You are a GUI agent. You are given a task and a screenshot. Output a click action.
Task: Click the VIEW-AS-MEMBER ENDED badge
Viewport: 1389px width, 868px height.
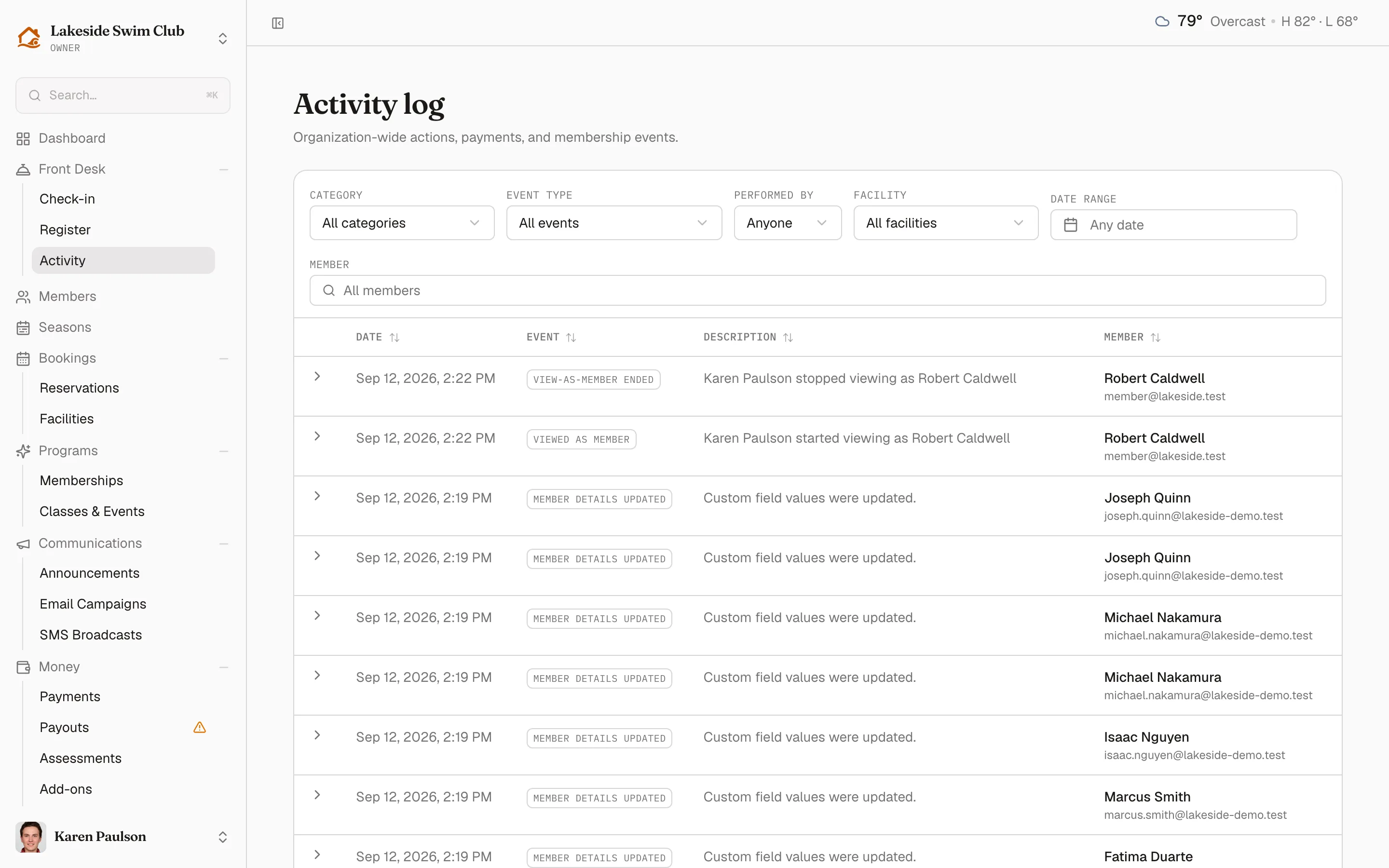pyautogui.click(x=594, y=380)
